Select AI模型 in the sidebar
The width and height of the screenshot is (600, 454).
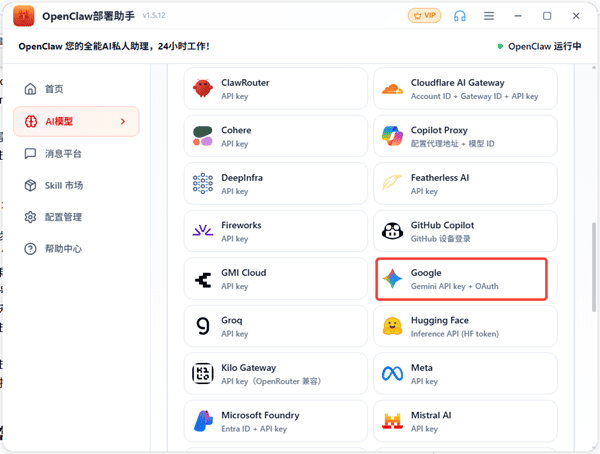point(76,121)
